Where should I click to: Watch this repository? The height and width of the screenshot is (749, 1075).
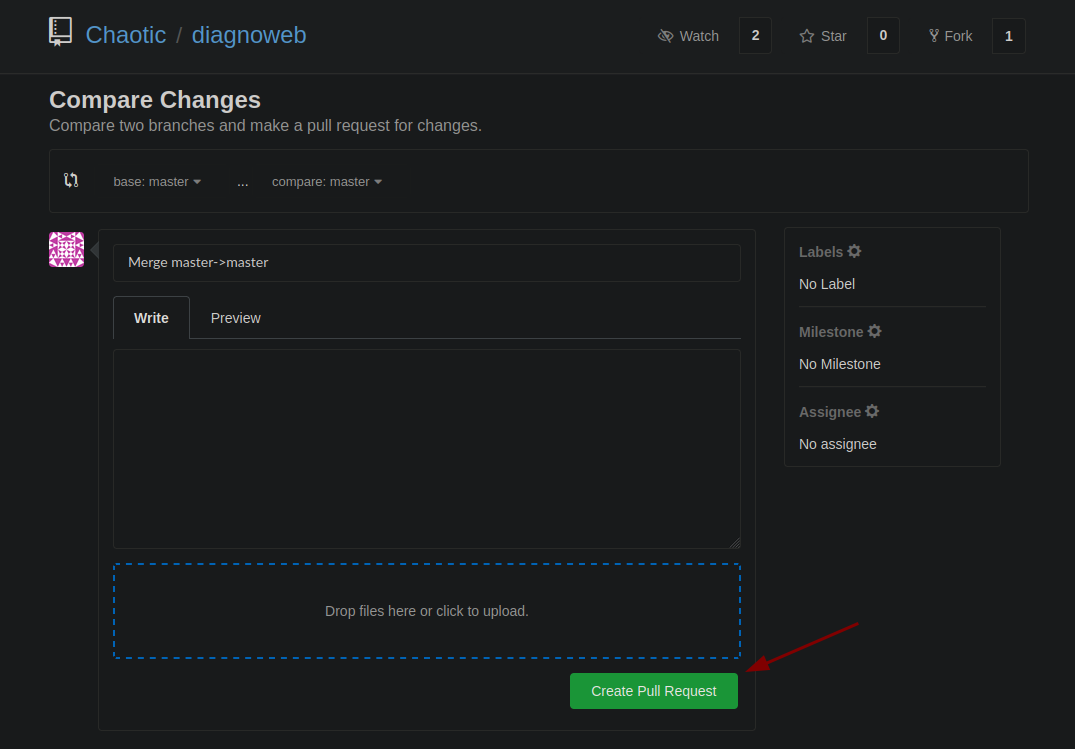click(688, 36)
